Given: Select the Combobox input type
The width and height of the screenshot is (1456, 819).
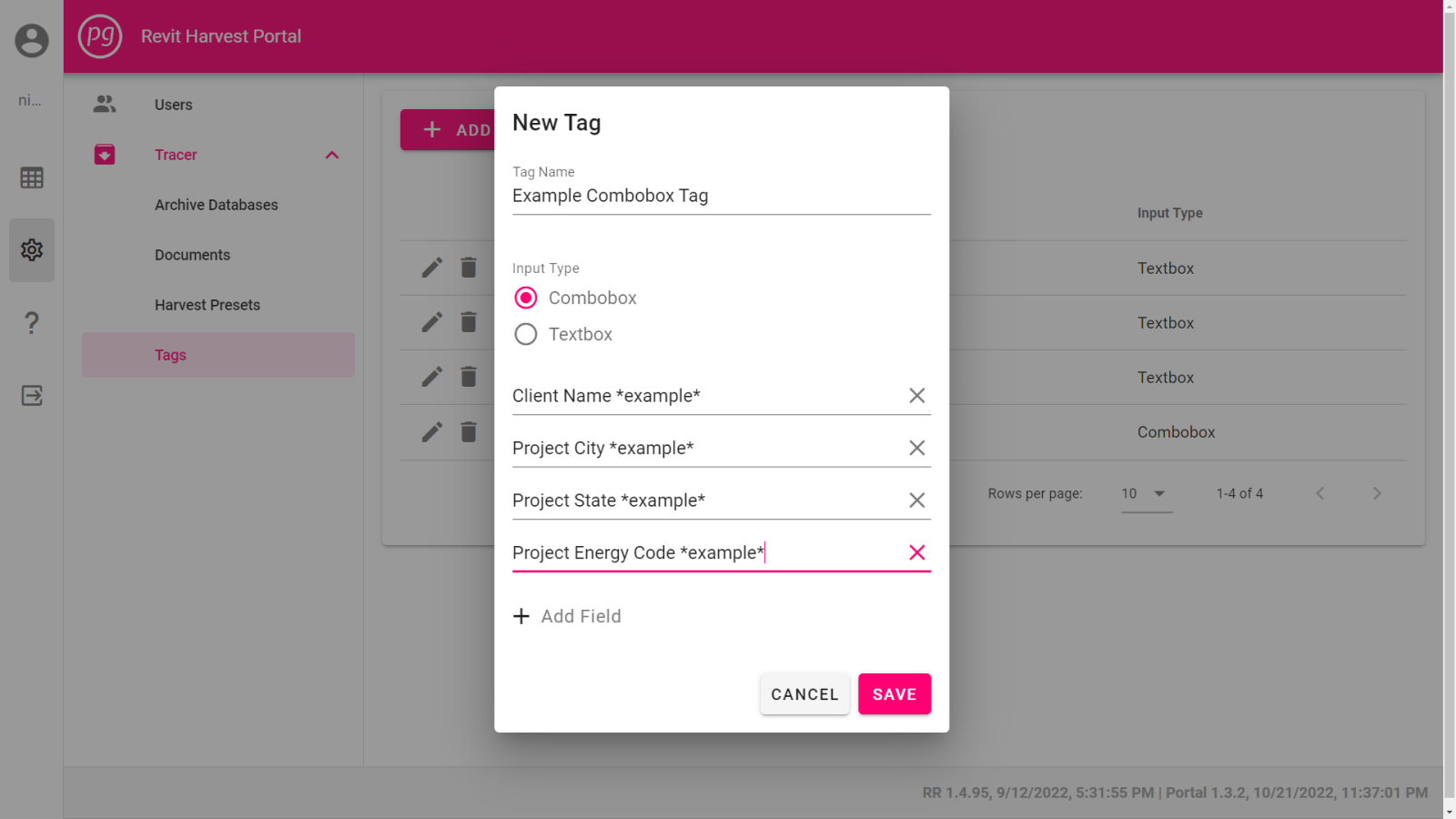Looking at the screenshot, I should pyautogui.click(x=525, y=298).
